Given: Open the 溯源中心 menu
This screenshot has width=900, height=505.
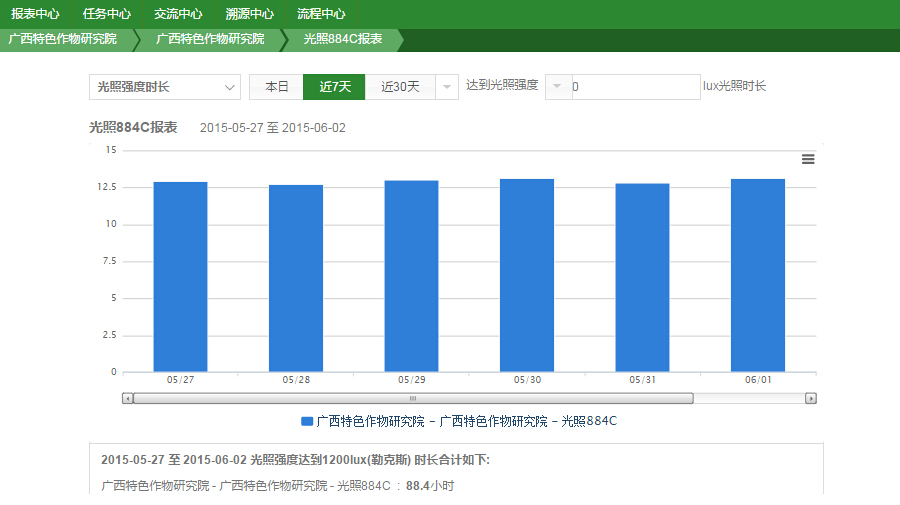Looking at the screenshot, I should (x=250, y=14).
